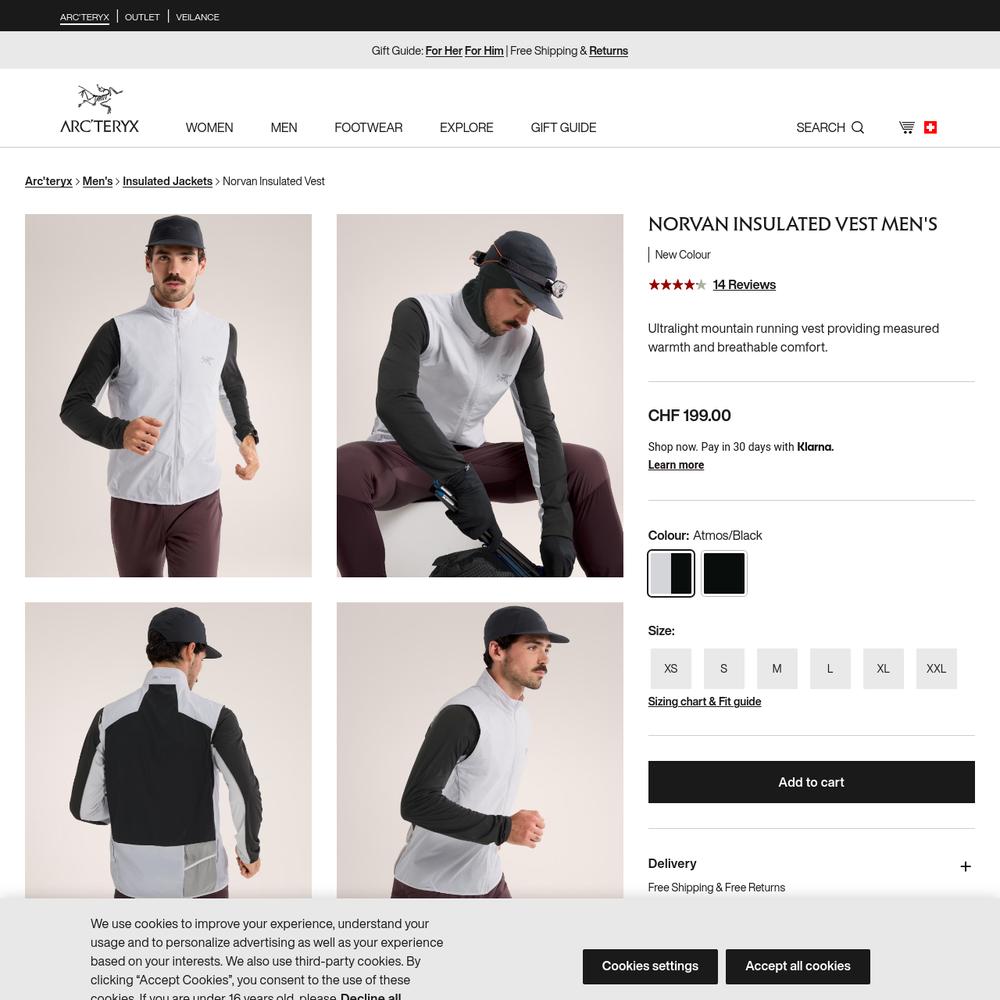Click the Arc'teryx bird logo
1000x1000 pixels.
tap(99, 108)
